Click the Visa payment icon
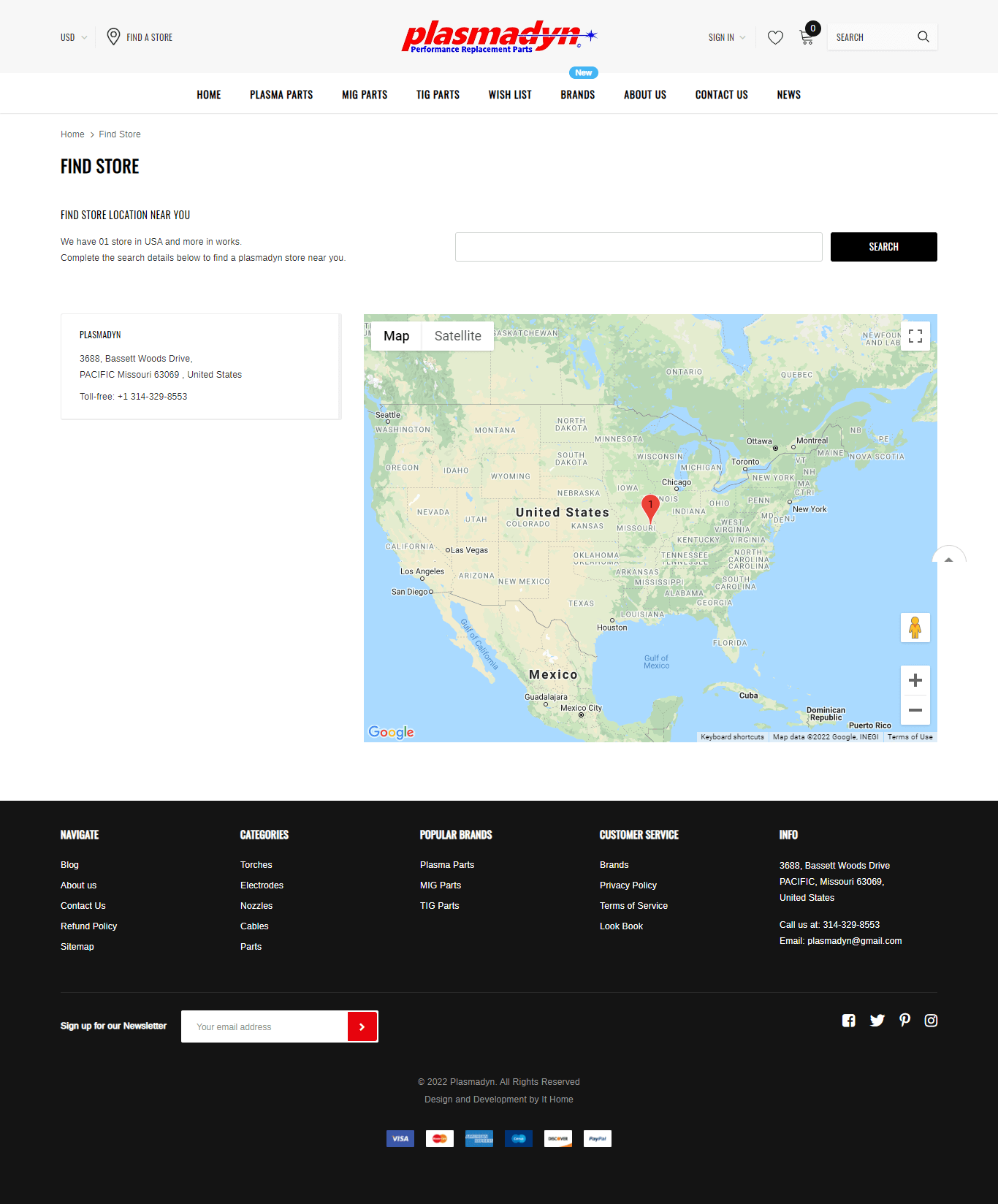 coord(400,1138)
